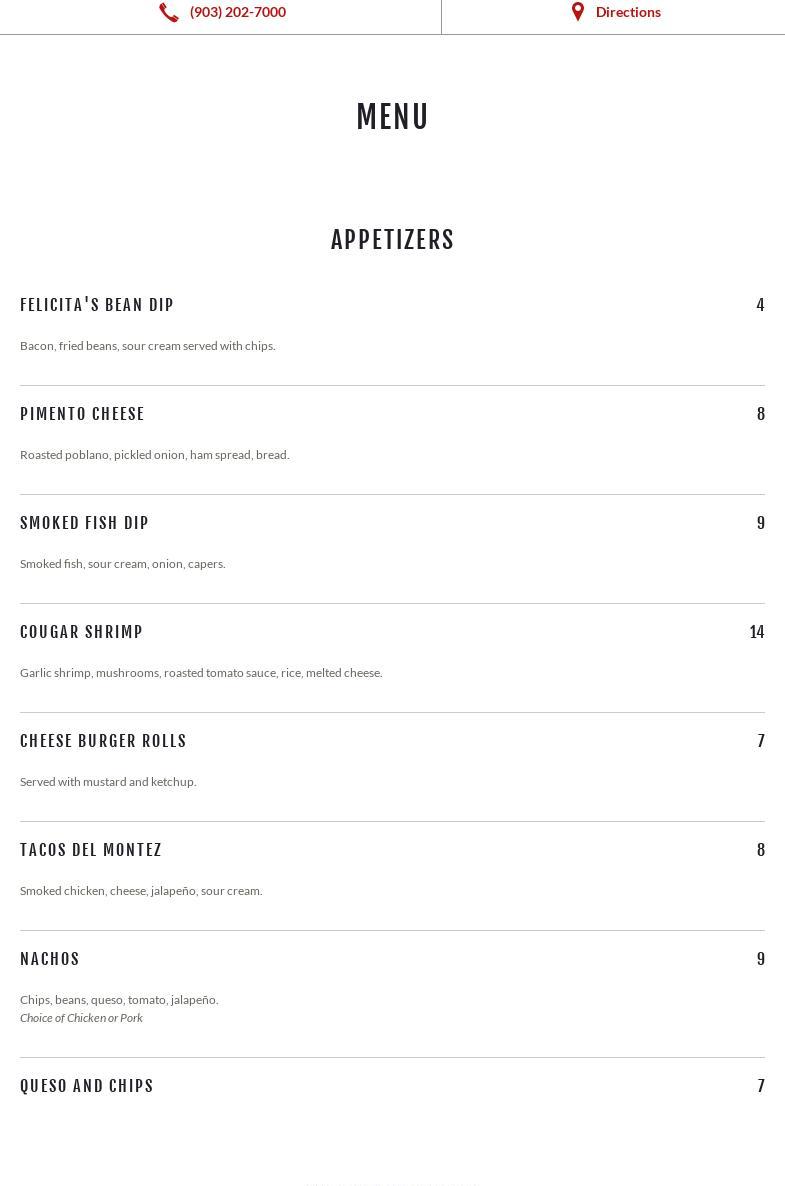Click the Pimento Cheese description text

154,455
